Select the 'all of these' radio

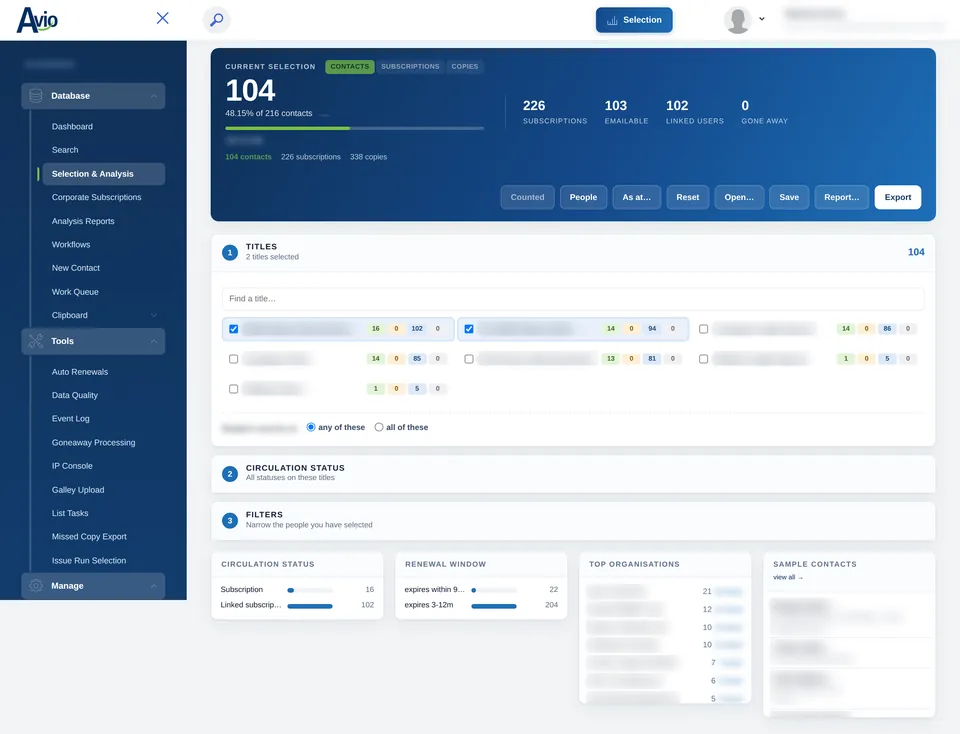[x=379, y=427]
